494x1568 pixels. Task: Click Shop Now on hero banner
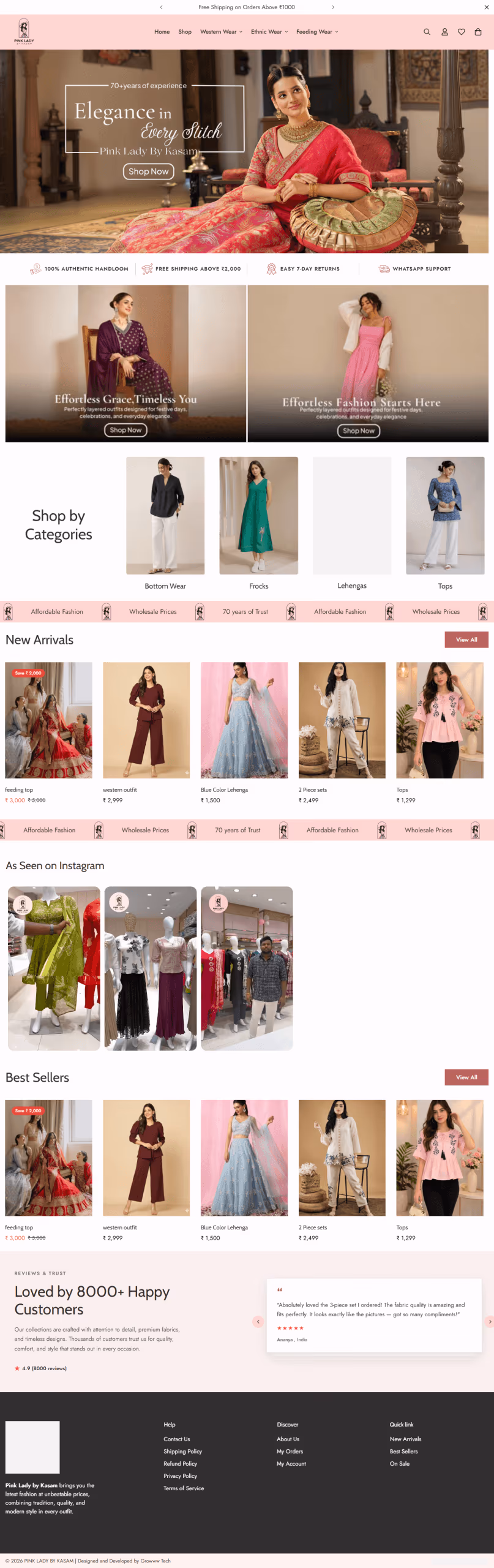149,171
